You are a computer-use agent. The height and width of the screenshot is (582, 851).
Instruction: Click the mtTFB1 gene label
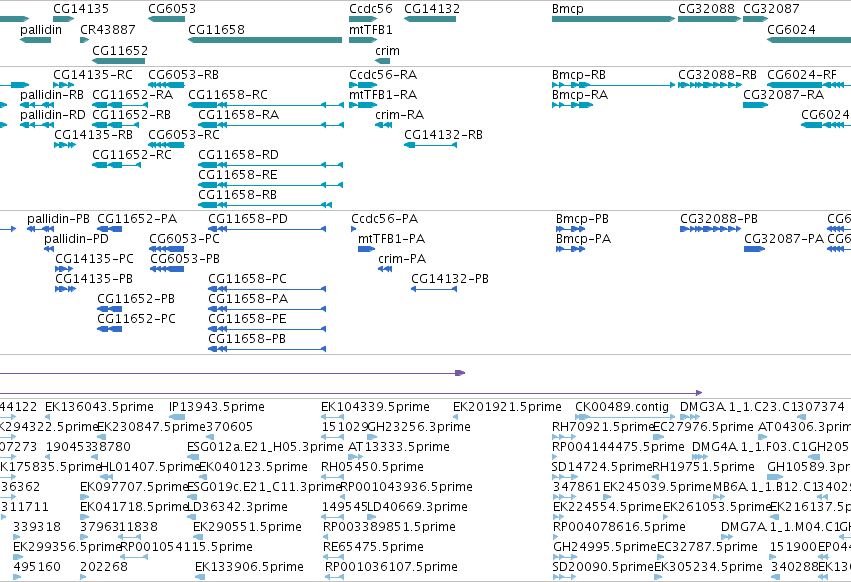pos(371,29)
